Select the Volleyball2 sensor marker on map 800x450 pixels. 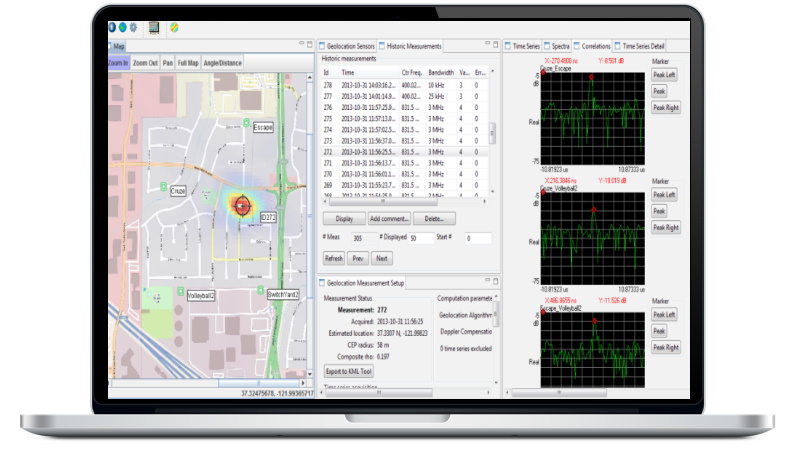(201, 296)
